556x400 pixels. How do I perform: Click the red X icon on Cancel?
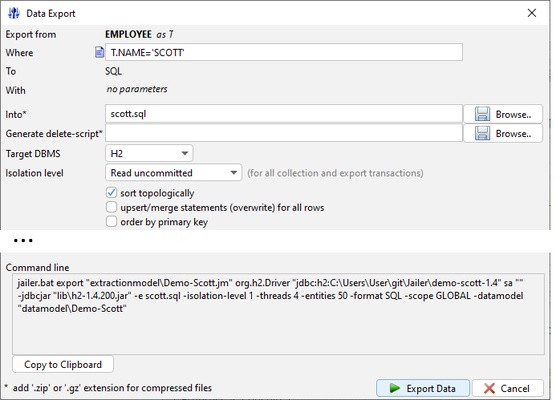[x=489, y=388]
